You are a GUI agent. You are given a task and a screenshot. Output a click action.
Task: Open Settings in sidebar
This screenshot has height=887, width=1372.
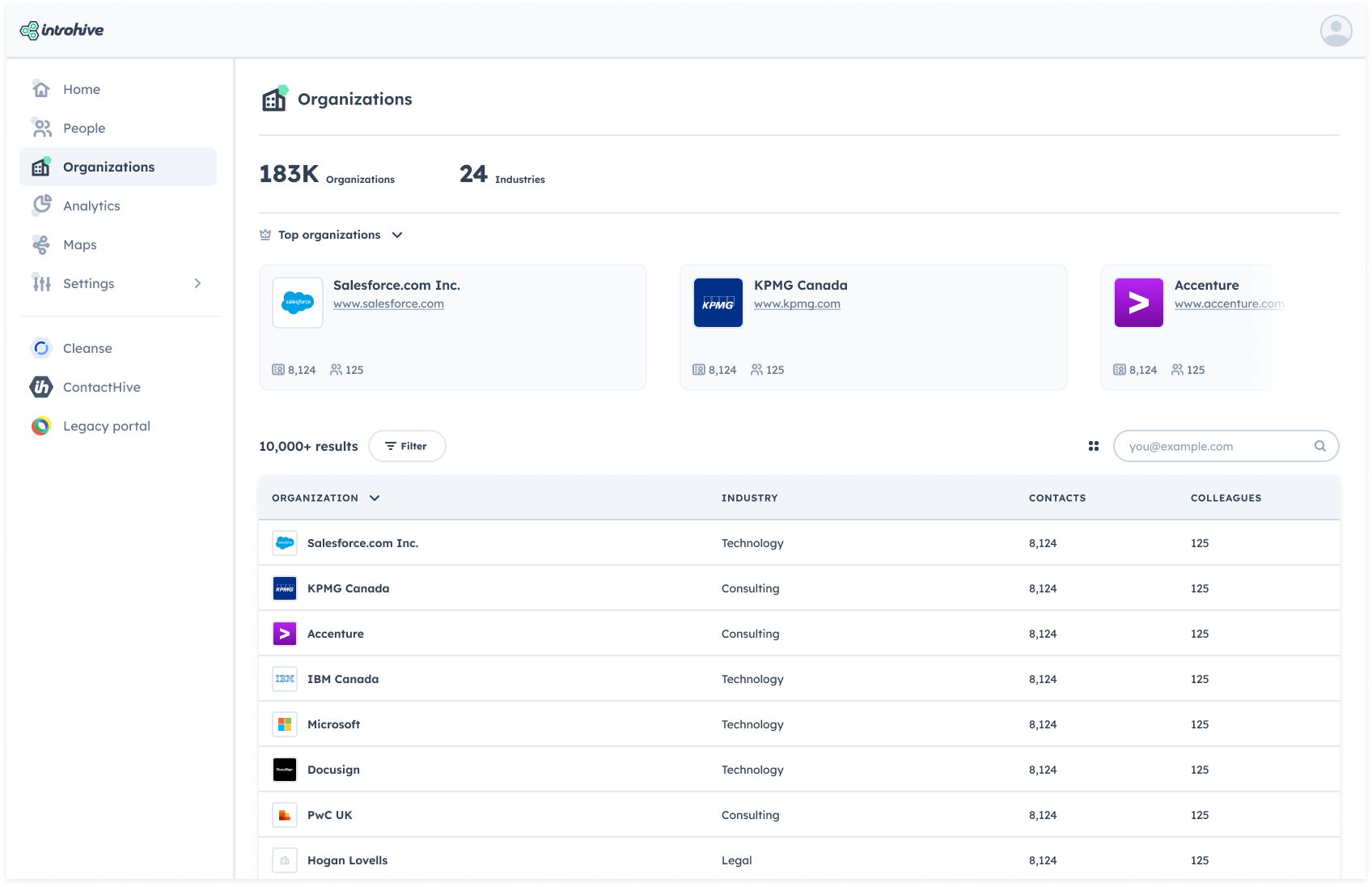118,283
